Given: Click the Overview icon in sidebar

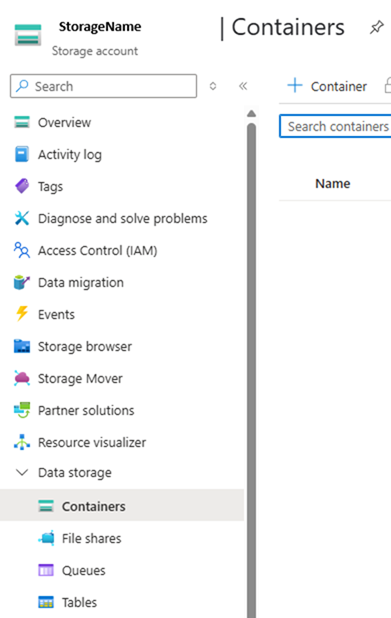Looking at the screenshot, I should tap(22, 122).
